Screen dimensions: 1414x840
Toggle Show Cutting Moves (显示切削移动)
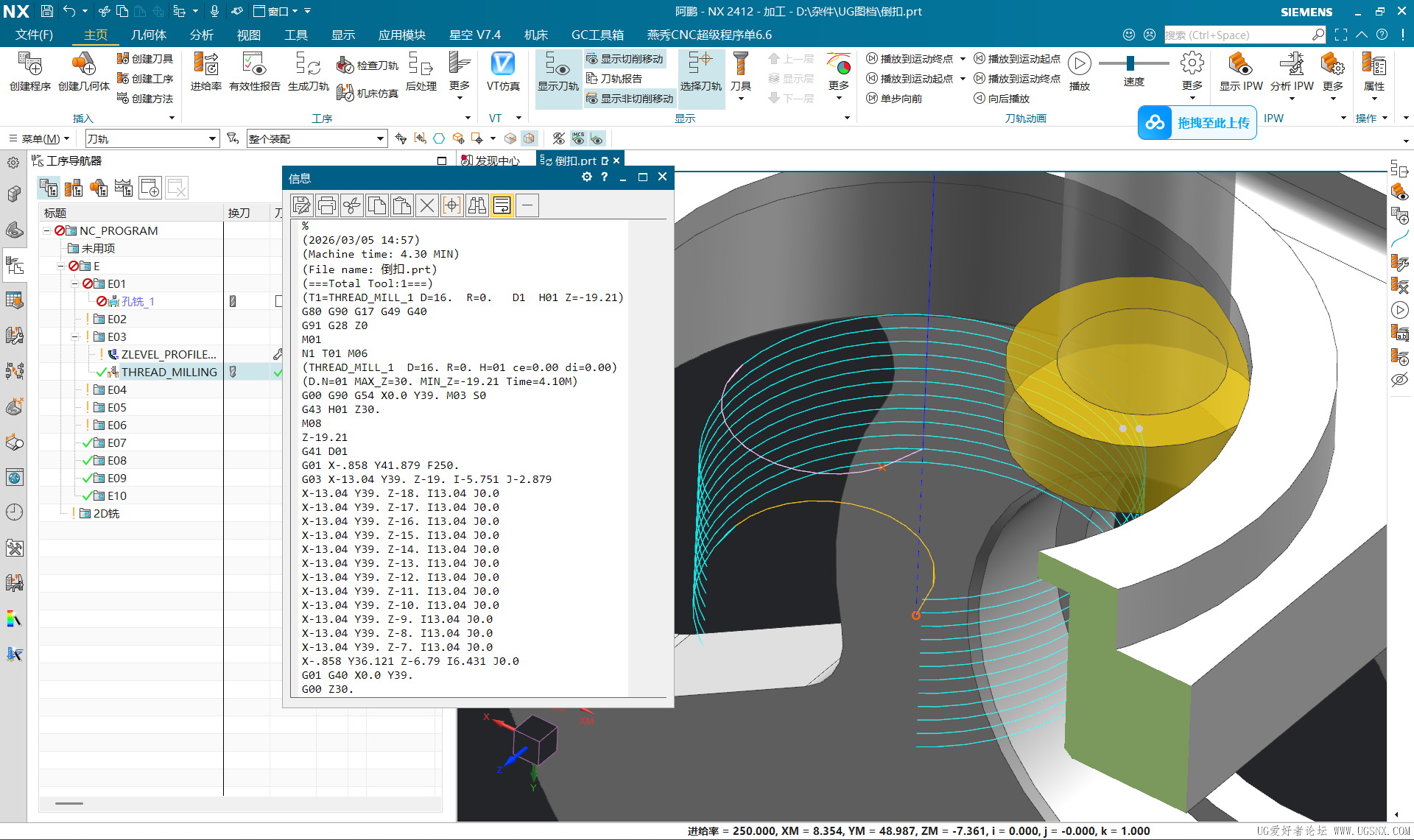pos(625,59)
